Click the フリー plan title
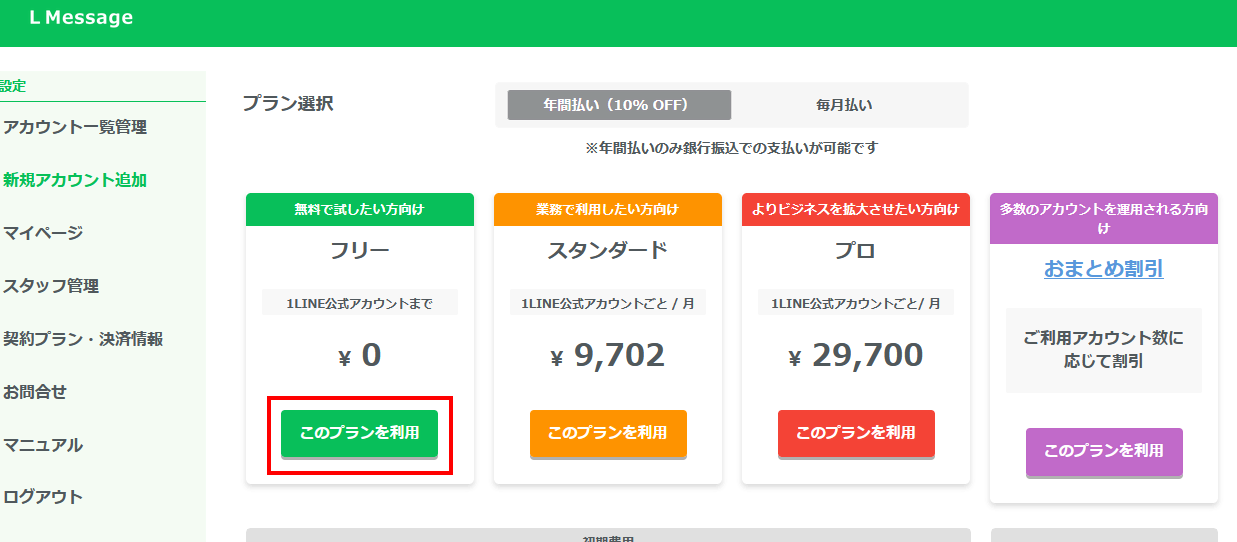This screenshot has height=542, width=1237. coord(360,251)
